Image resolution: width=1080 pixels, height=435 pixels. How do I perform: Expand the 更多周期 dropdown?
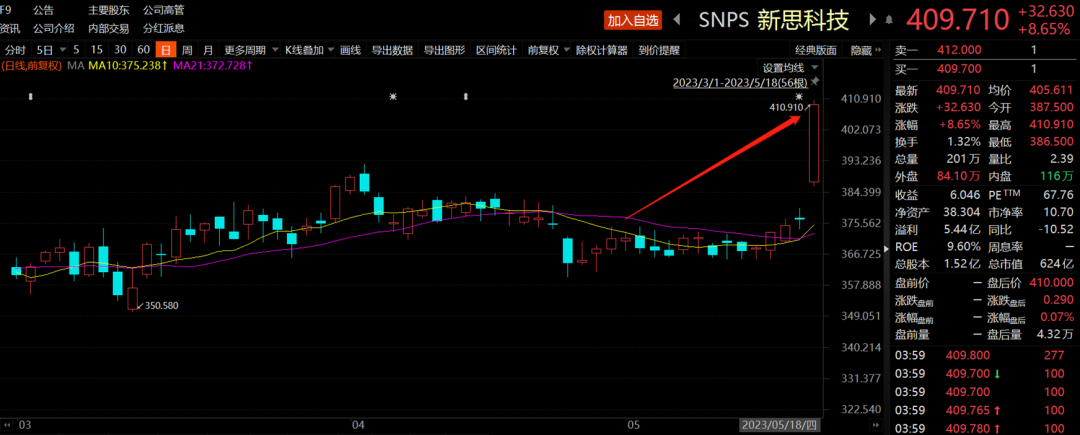(251, 50)
